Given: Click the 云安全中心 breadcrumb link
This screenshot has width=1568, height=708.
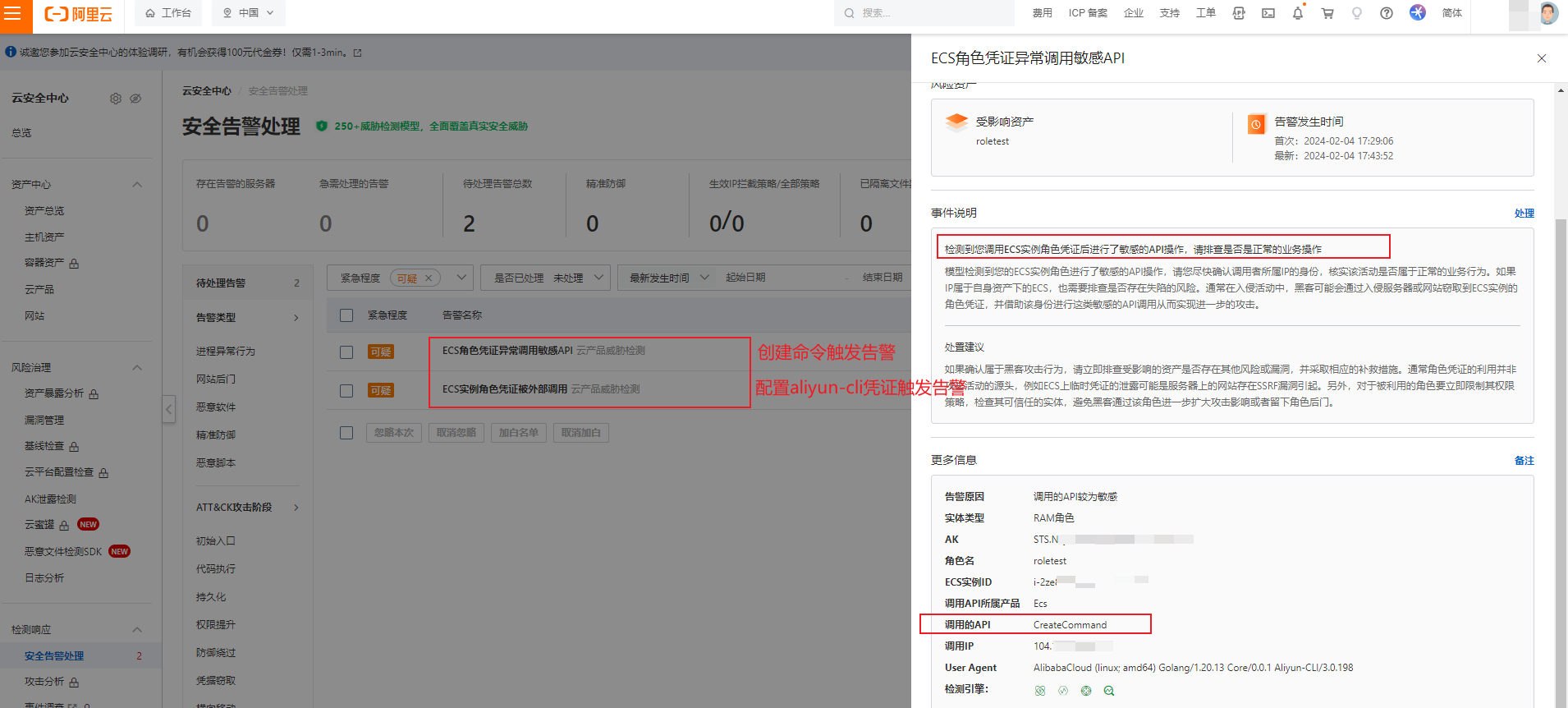Looking at the screenshot, I should tap(207, 91).
